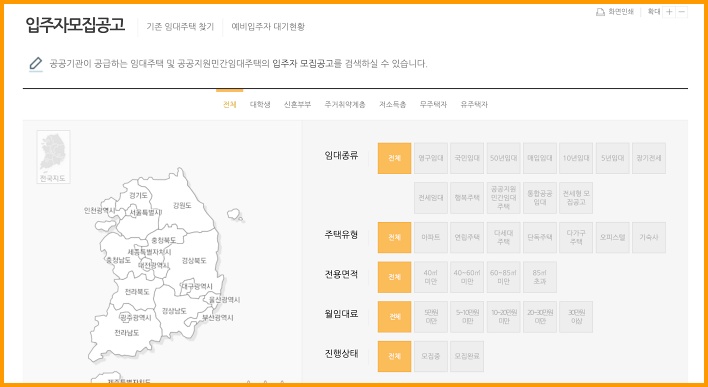Image resolution: width=708 pixels, height=387 pixels.
Task: Toggle the 영구임대 filter
Action: click(x=431, y=159)
